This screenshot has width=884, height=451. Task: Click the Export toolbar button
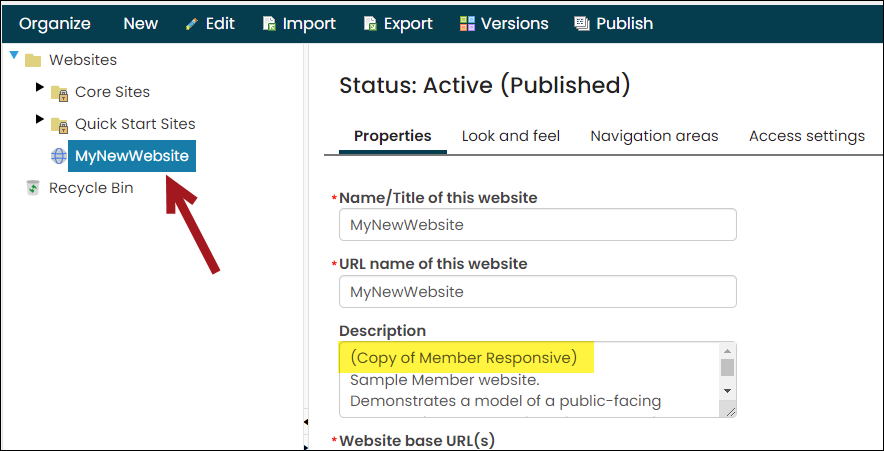click(399, 24)
